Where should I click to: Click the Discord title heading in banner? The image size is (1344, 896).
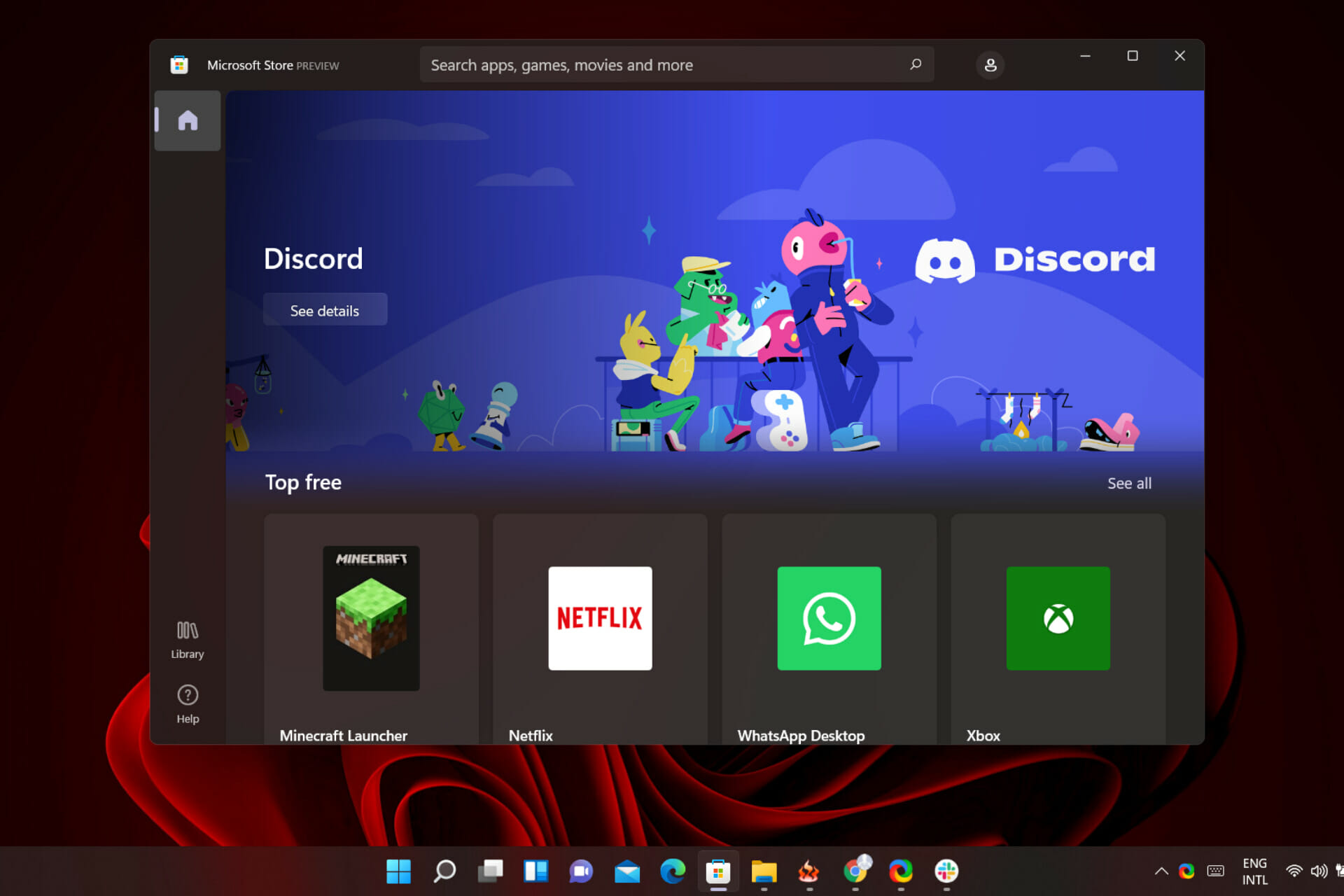(313, 259)
